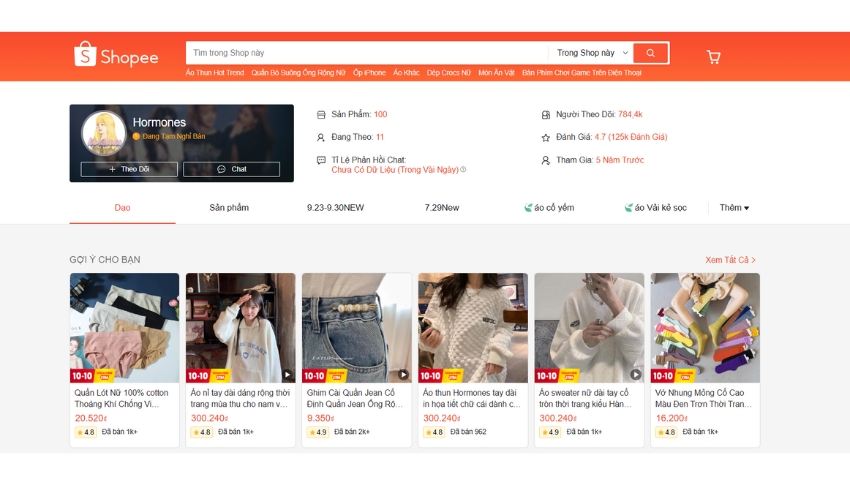Click the Shopee logo

(116, 54)
